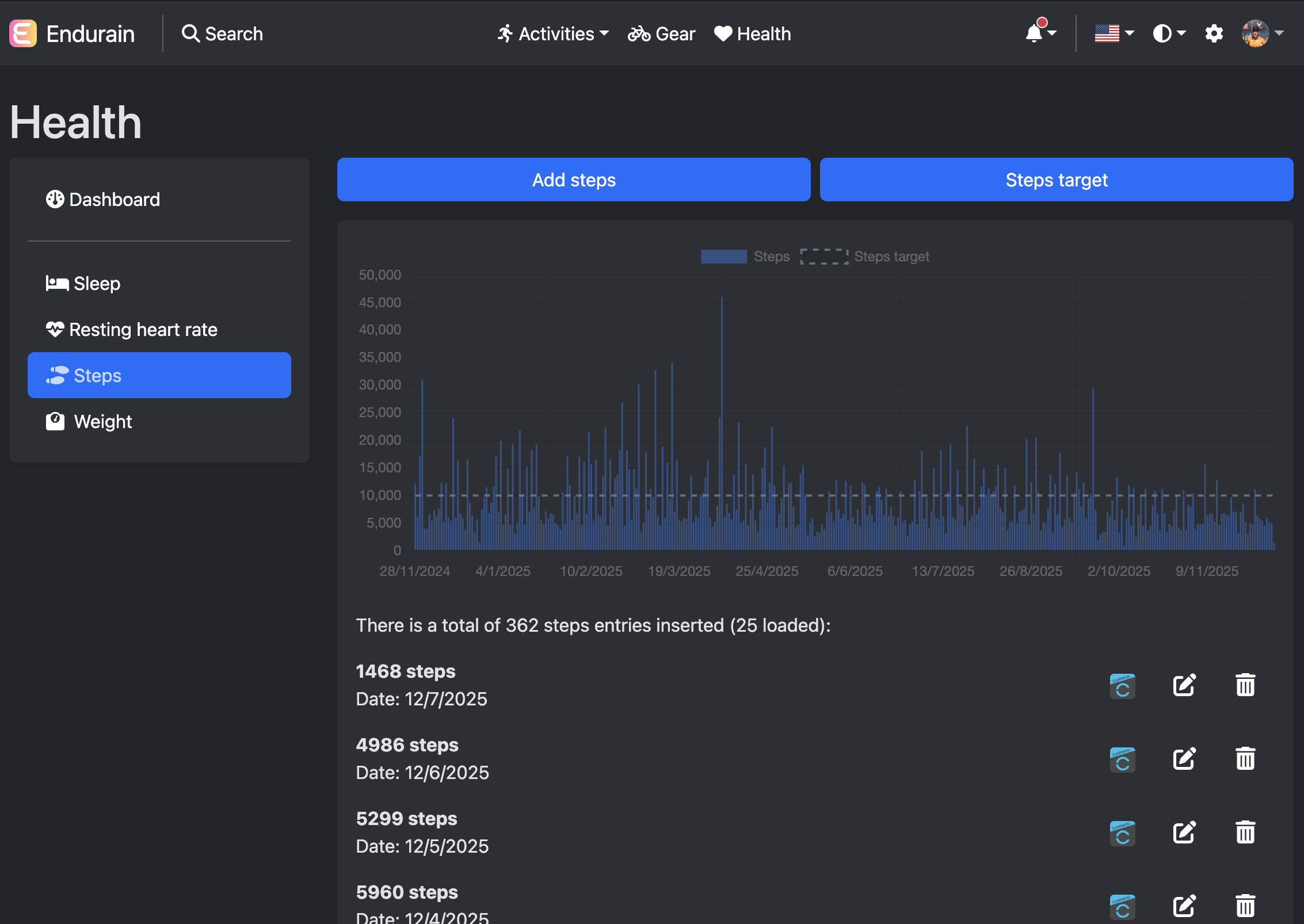
Task: Open the notifications bell dropdown
Action: pos(1040,33)
